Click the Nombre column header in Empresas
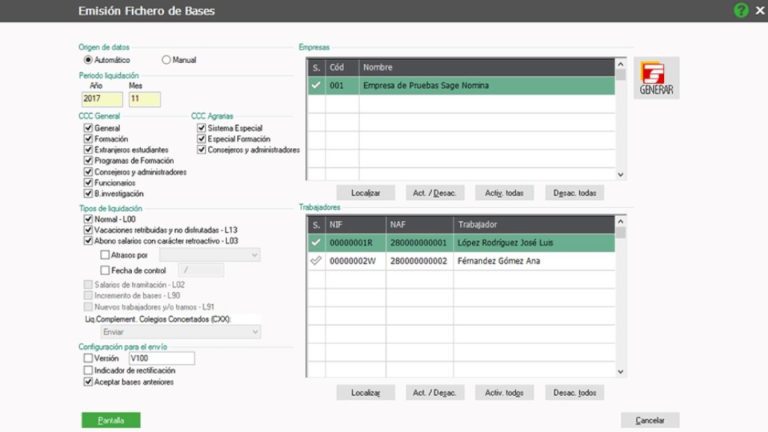This screenshot has height=432, width=768. (x=378, y=68)
